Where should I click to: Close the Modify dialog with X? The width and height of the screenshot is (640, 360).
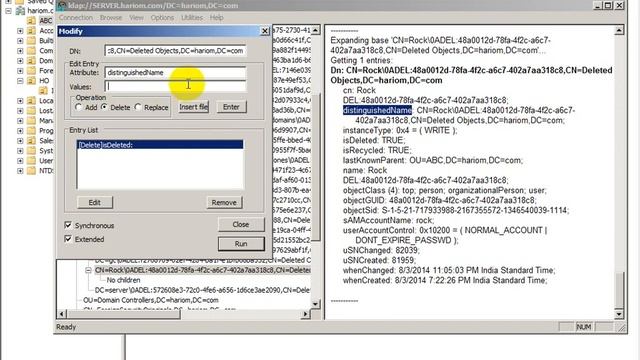pyautogui.click(x=265, y=31)
